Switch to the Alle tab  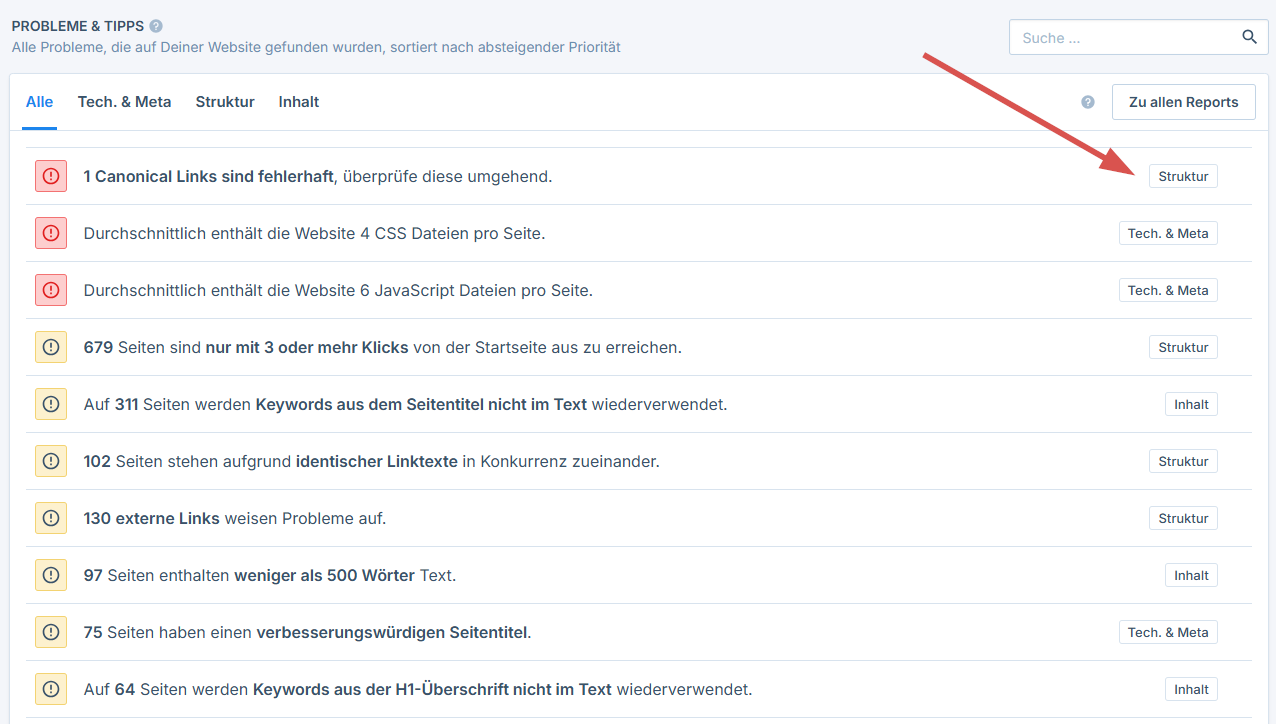pyautogui.click(x=40, y=102)
